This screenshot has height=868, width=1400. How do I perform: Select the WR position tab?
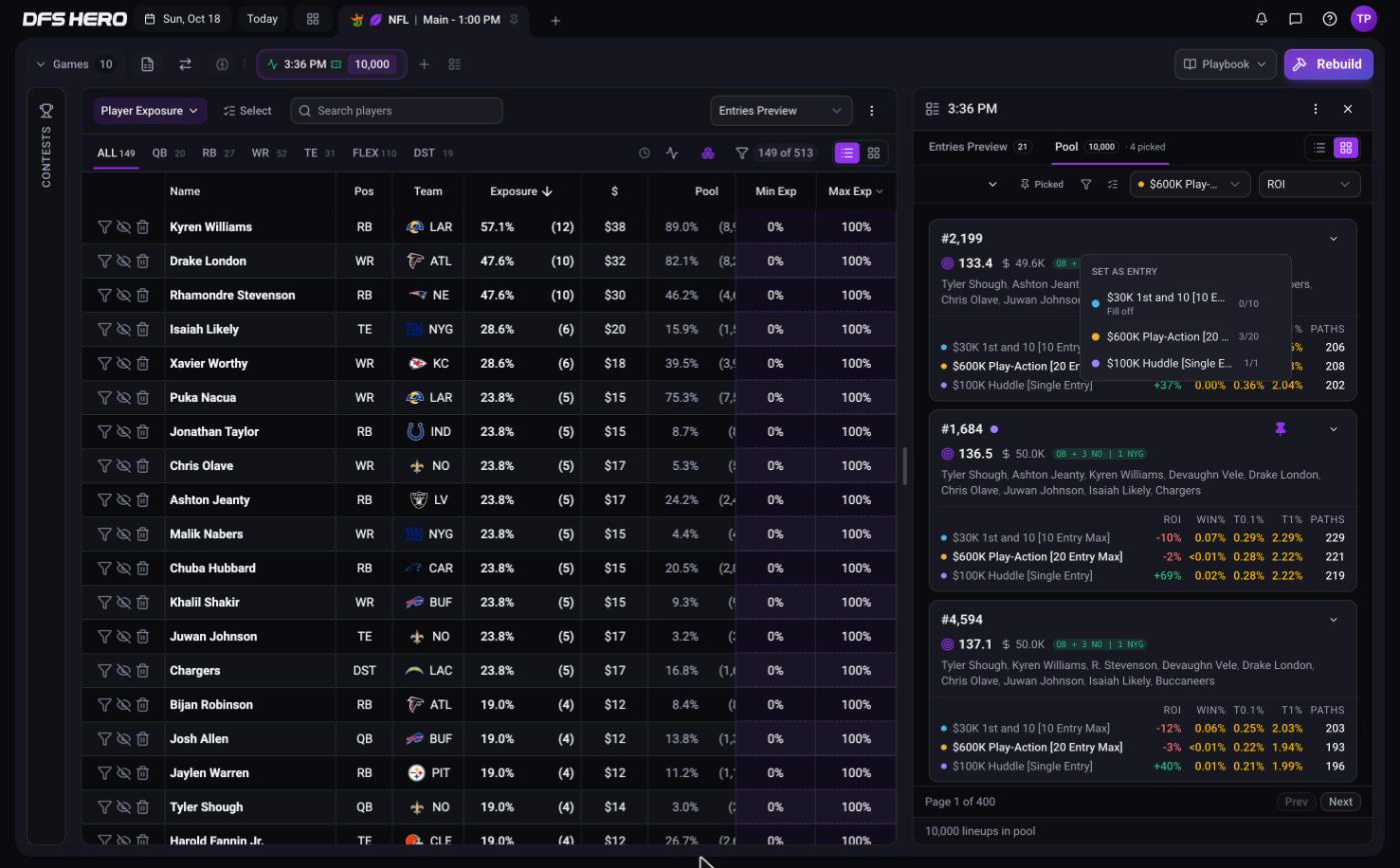tap(268, 153)
